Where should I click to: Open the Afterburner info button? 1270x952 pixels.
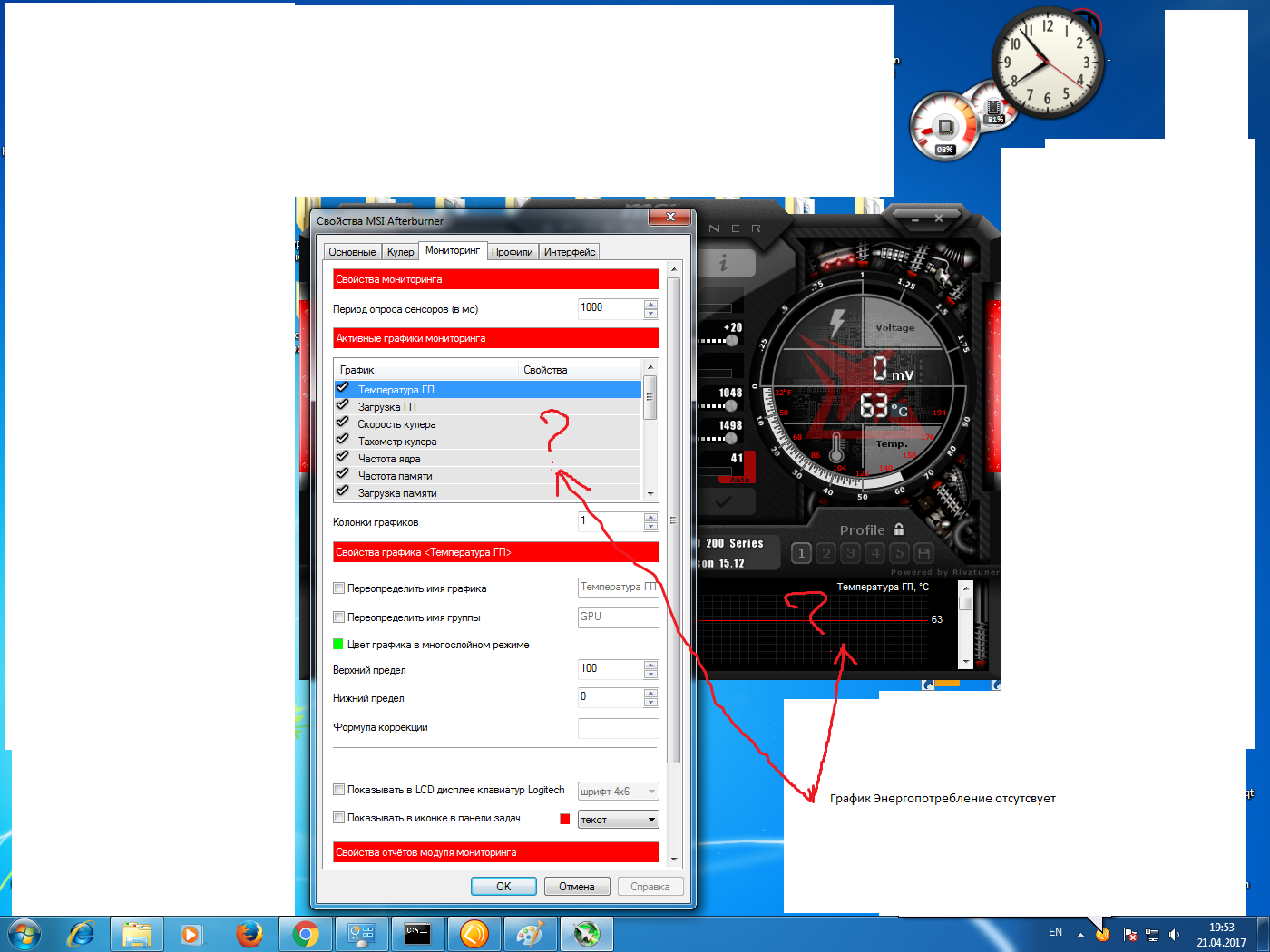point(725,263)
